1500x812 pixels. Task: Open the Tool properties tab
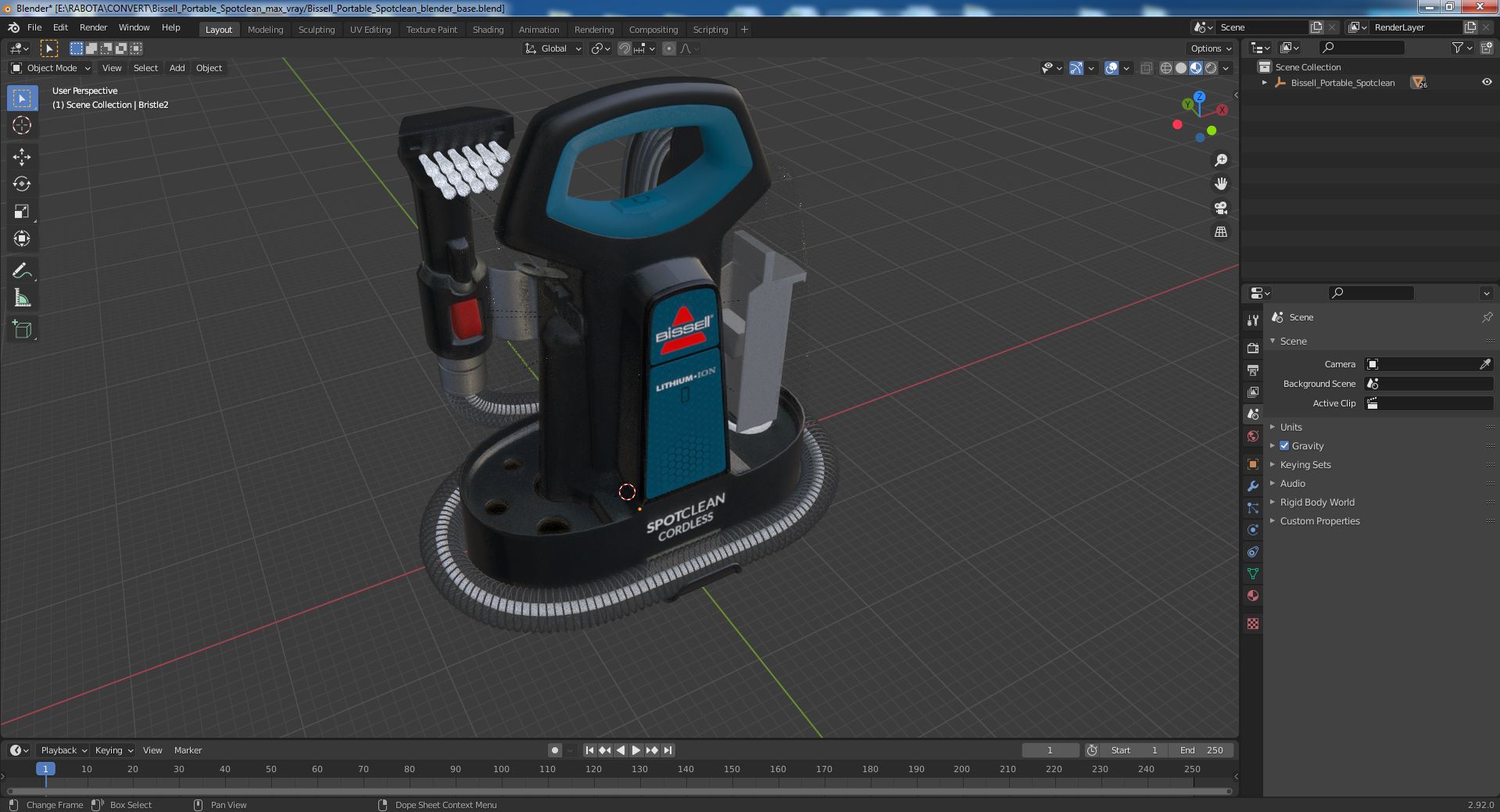pyautogui.click(x=1253, y=320)
